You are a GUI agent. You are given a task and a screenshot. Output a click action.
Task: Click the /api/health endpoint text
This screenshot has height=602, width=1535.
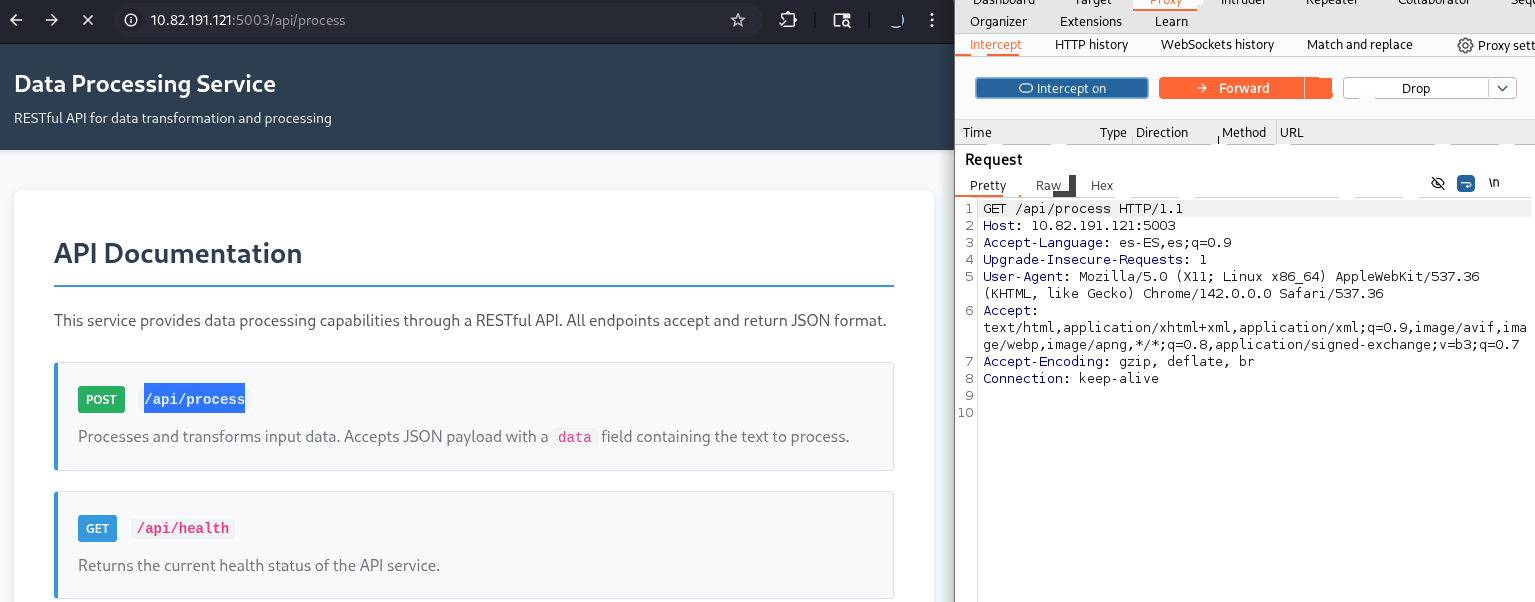pos(183,528)
